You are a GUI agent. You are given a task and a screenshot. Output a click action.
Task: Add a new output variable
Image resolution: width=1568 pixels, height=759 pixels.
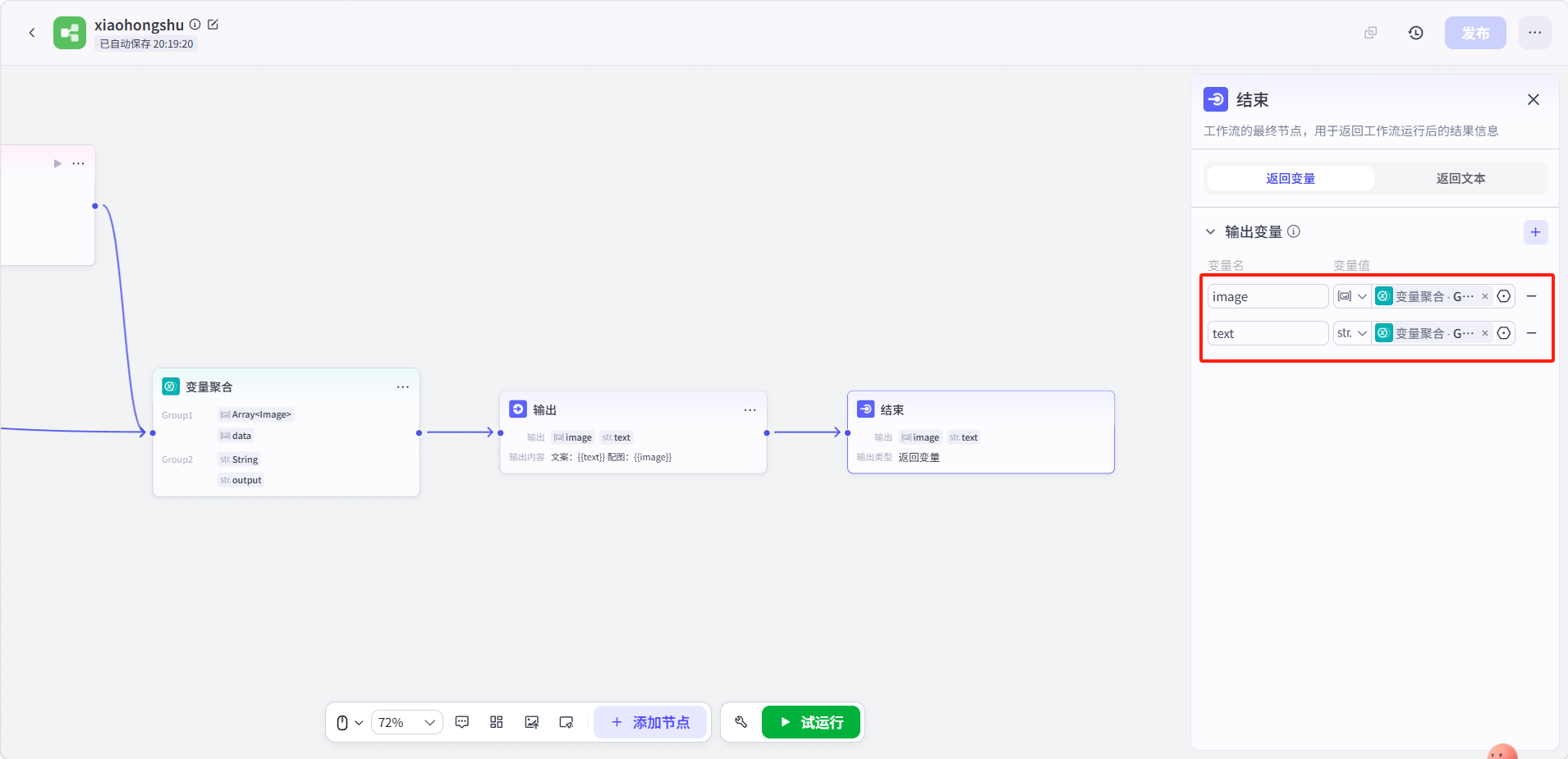click(1536, 232)
